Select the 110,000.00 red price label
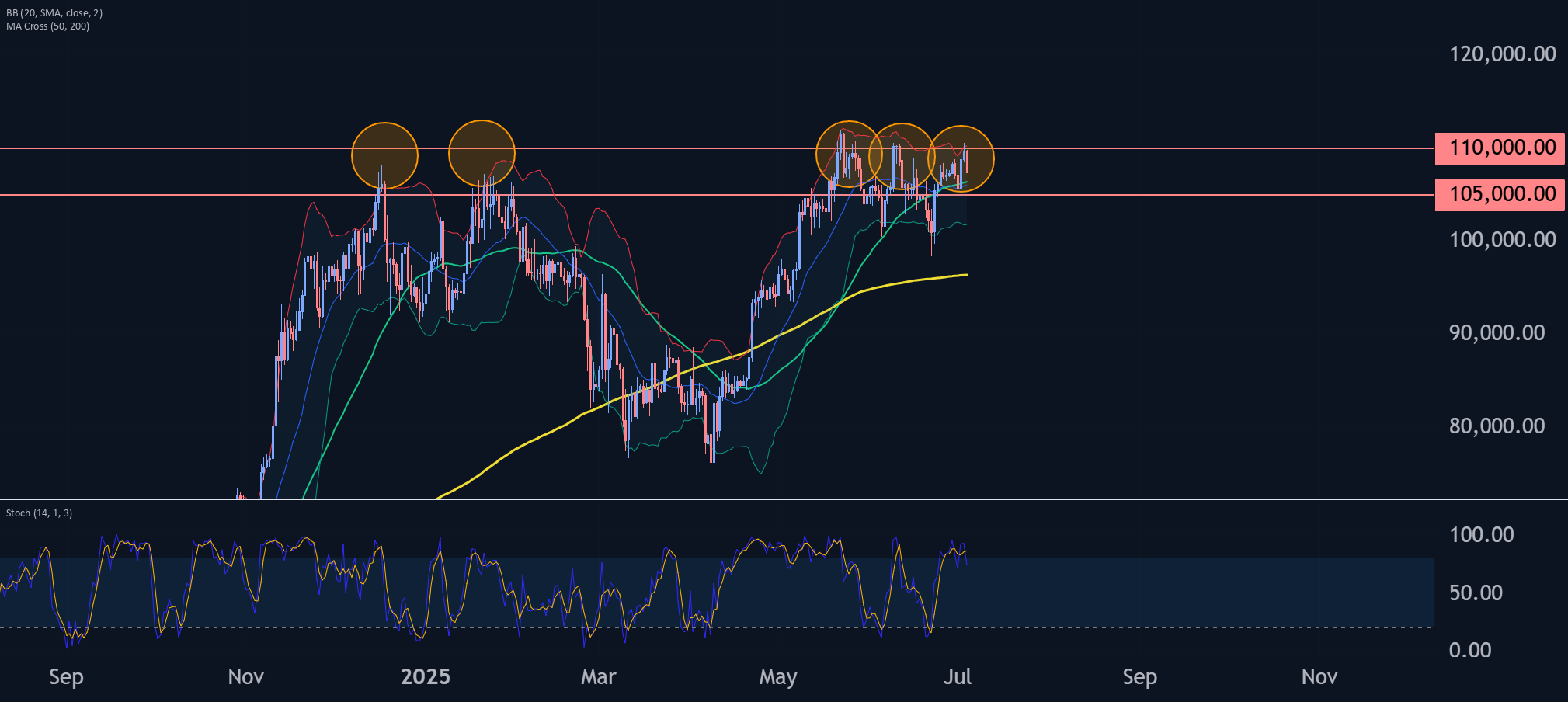Image resolution: width=1568 pixels, height=702 pixels. tap(1500, 148)
